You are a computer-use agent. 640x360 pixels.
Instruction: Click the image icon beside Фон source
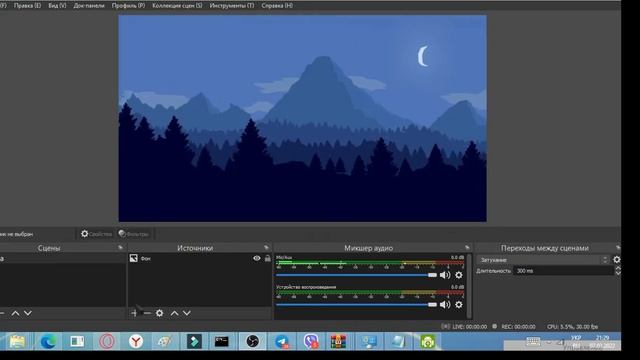pyautogui.click(x=133, y=258)
